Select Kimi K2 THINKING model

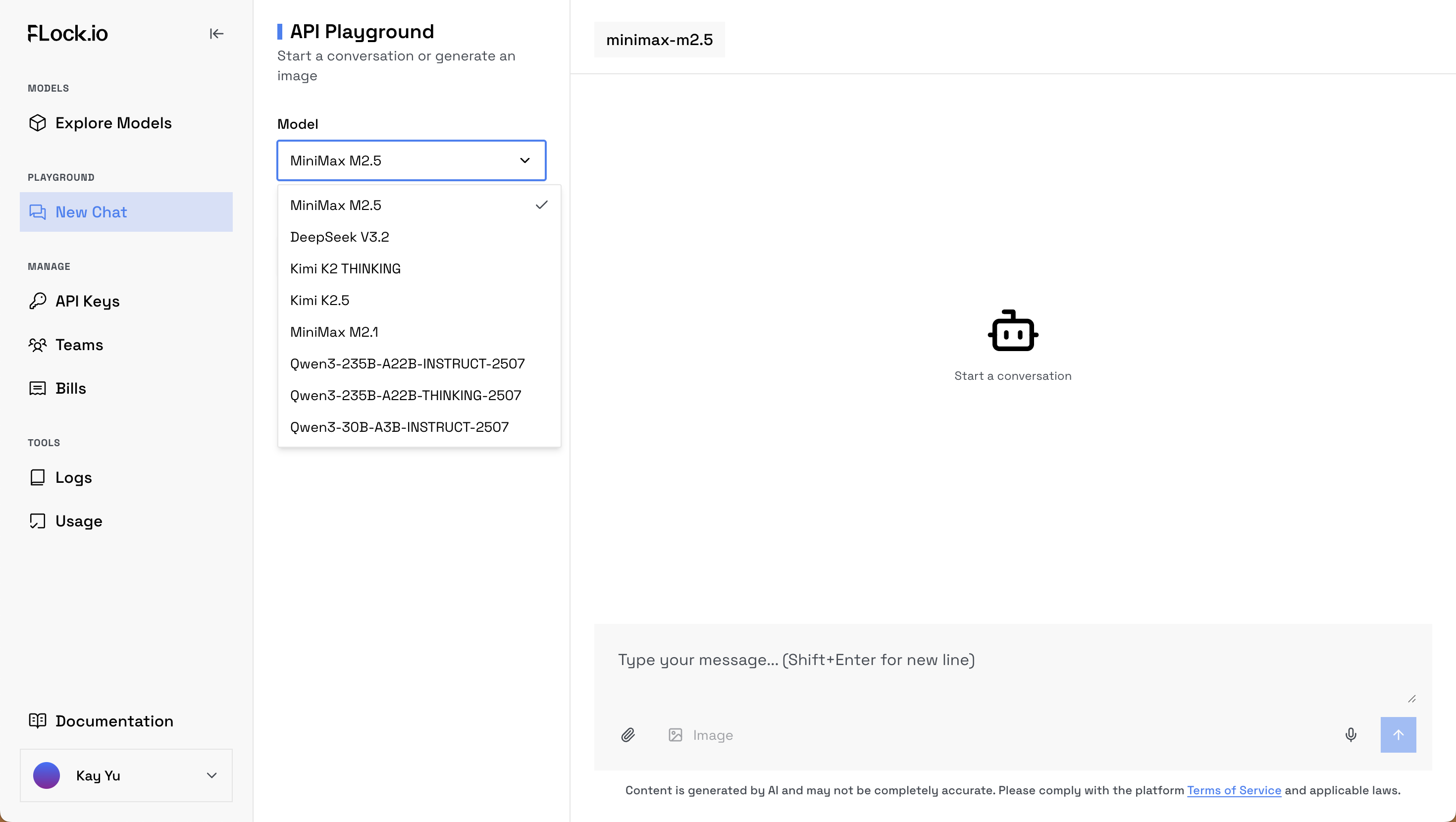point(345,268)
